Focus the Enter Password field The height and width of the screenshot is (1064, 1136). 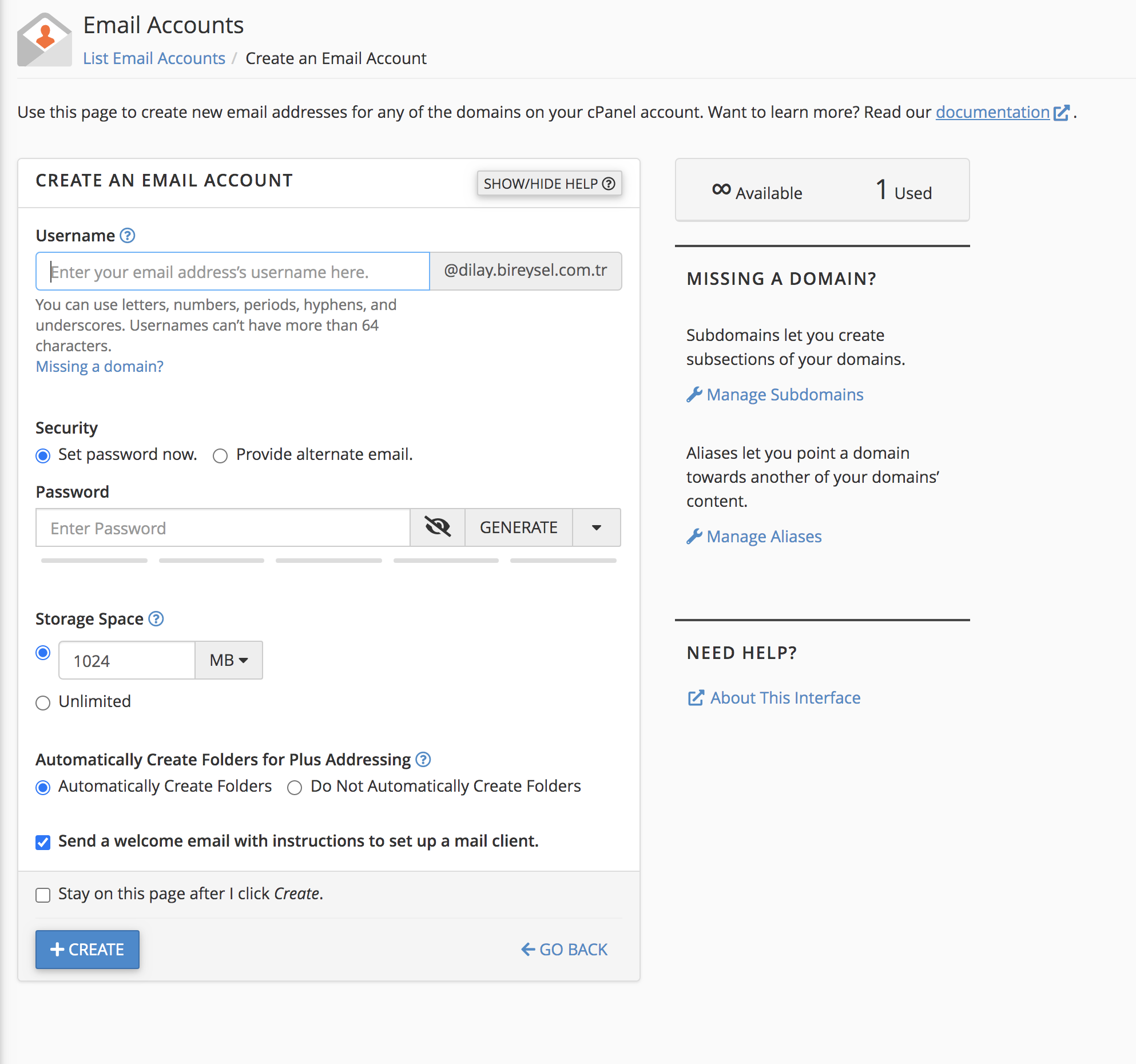click(x=223, y=527)
